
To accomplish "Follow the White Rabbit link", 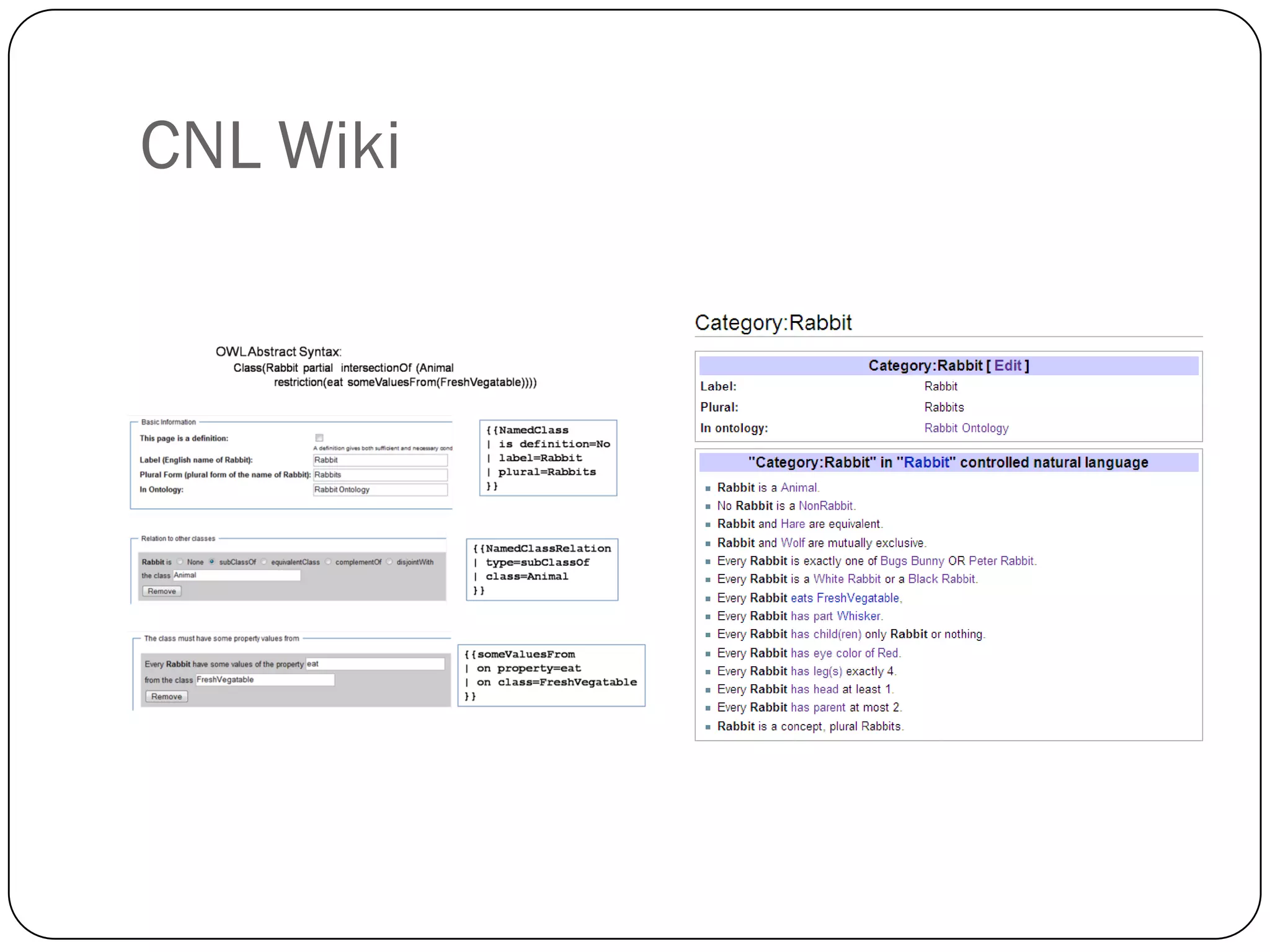I will tap(846, 579).
